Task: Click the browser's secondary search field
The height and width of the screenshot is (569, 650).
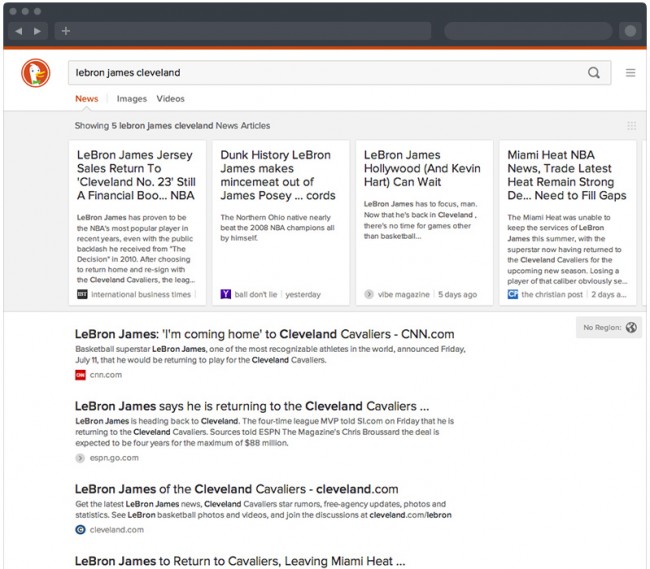Action: [528, 31]
